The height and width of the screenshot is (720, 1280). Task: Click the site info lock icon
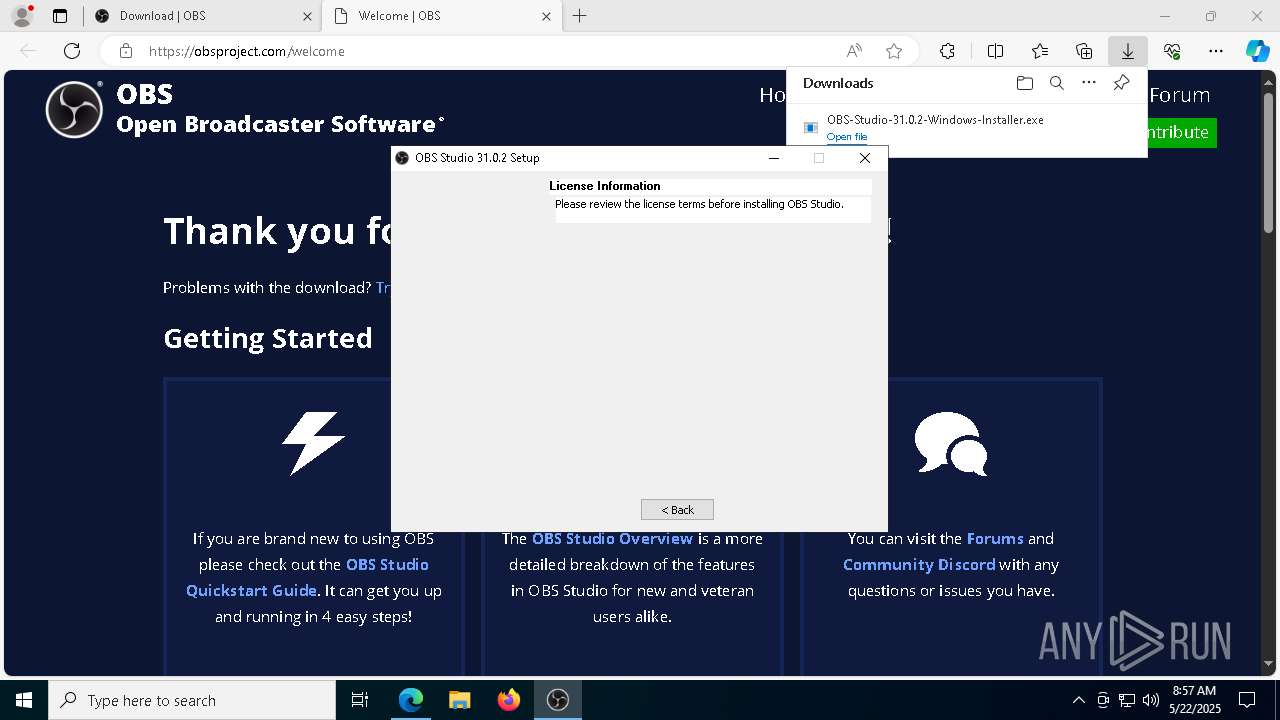tap(126, 51)
